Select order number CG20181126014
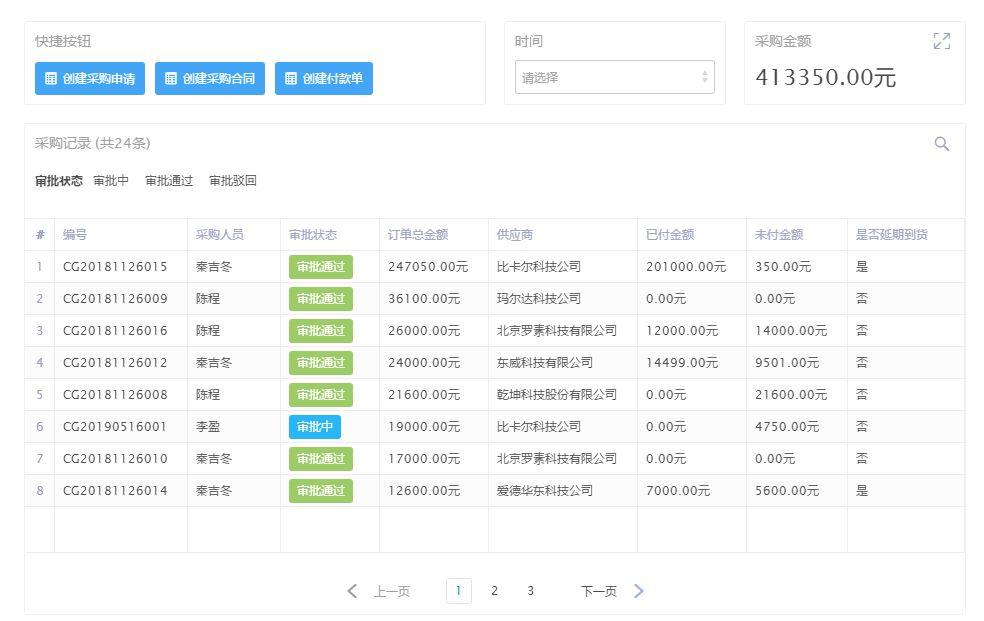This screenshot has height=621, width=984. pos(115,491)
